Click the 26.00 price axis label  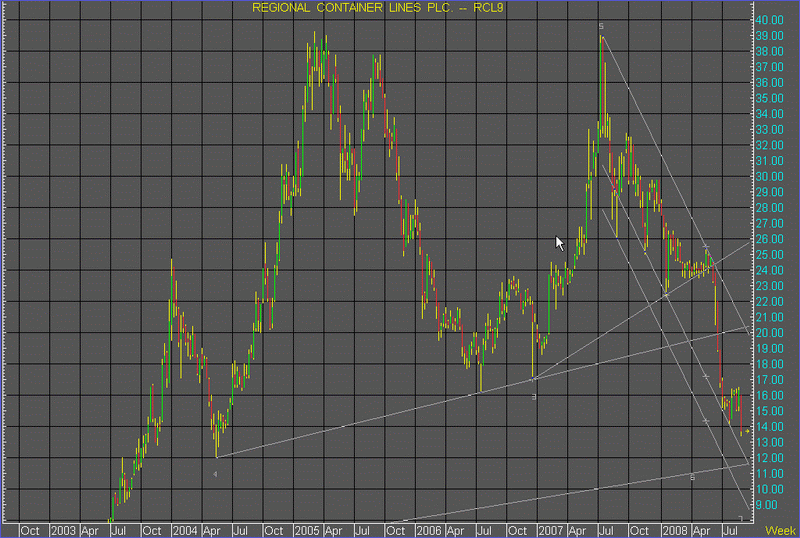(769, 239)
